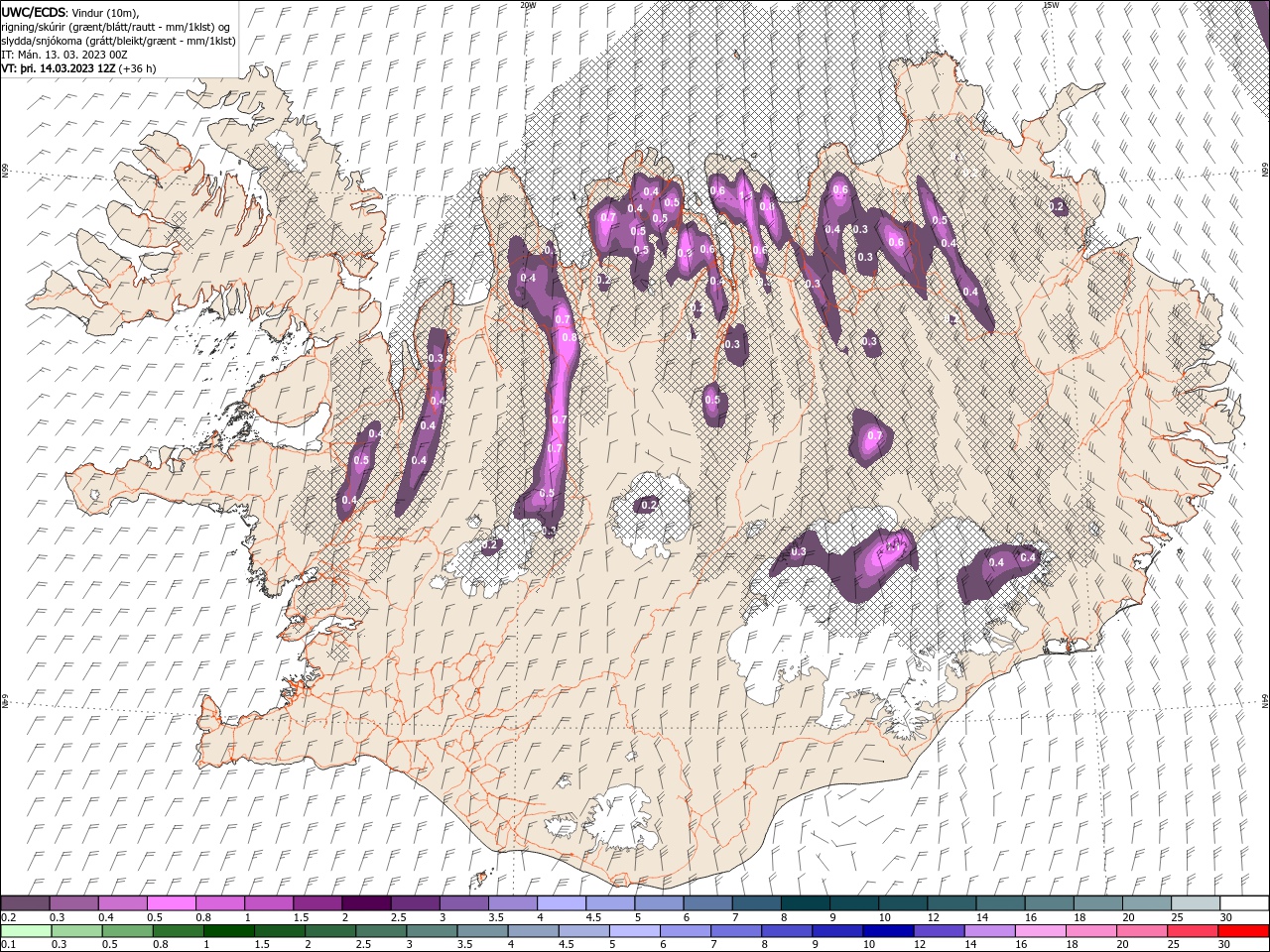
Task: Click the '0.1' label under the rain scale
Action: pos(8,945)
